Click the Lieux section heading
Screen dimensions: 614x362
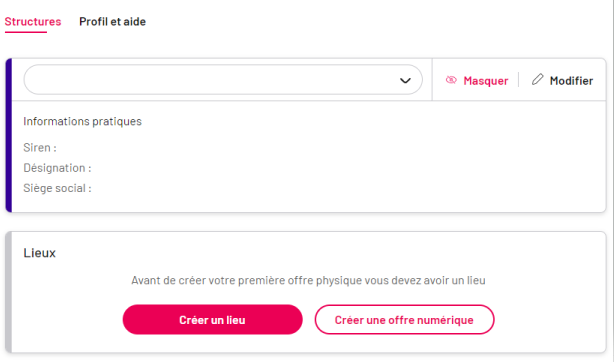40,253
